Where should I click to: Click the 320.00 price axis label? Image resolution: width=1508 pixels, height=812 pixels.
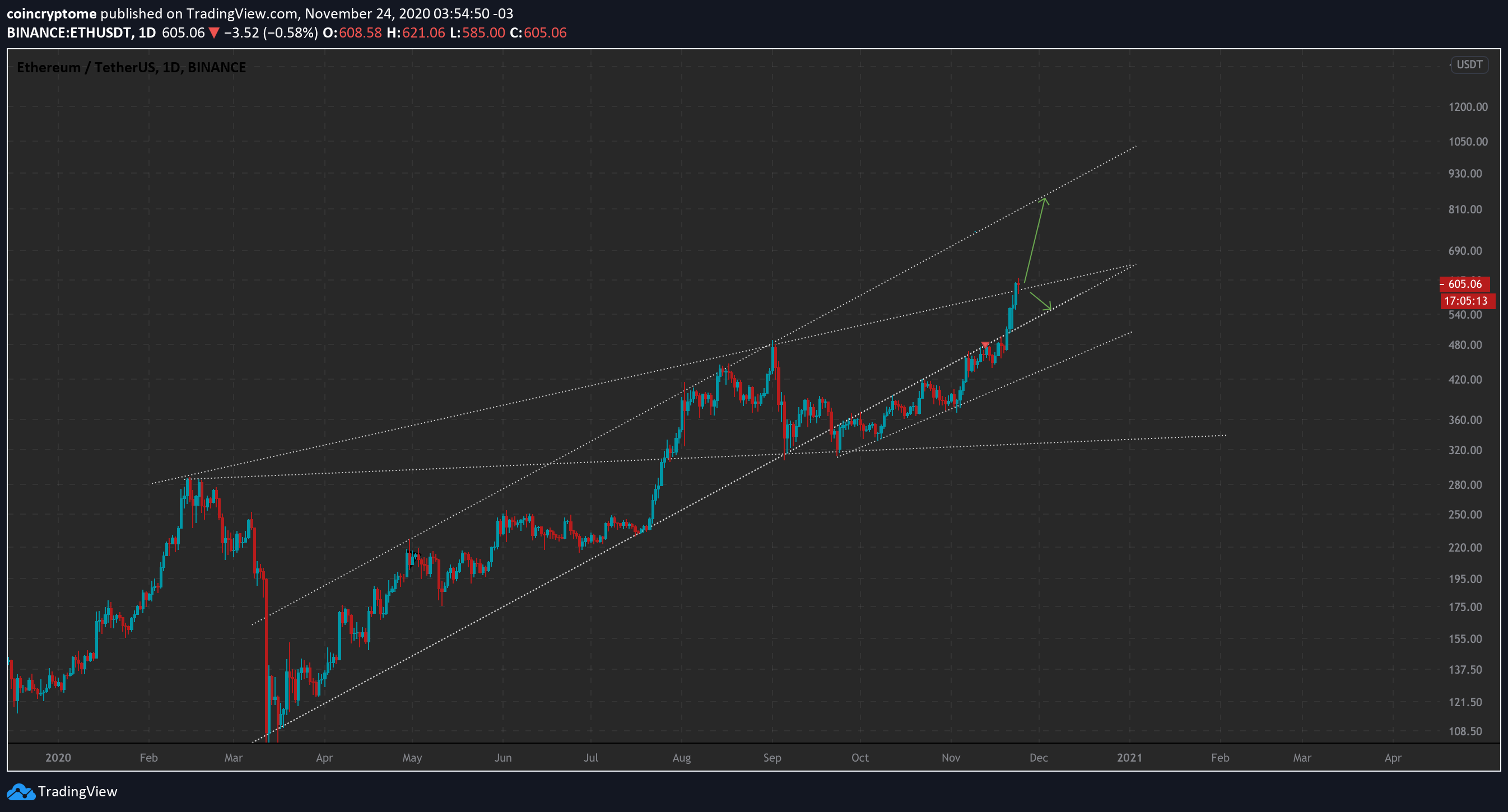tap(1465, 450)
